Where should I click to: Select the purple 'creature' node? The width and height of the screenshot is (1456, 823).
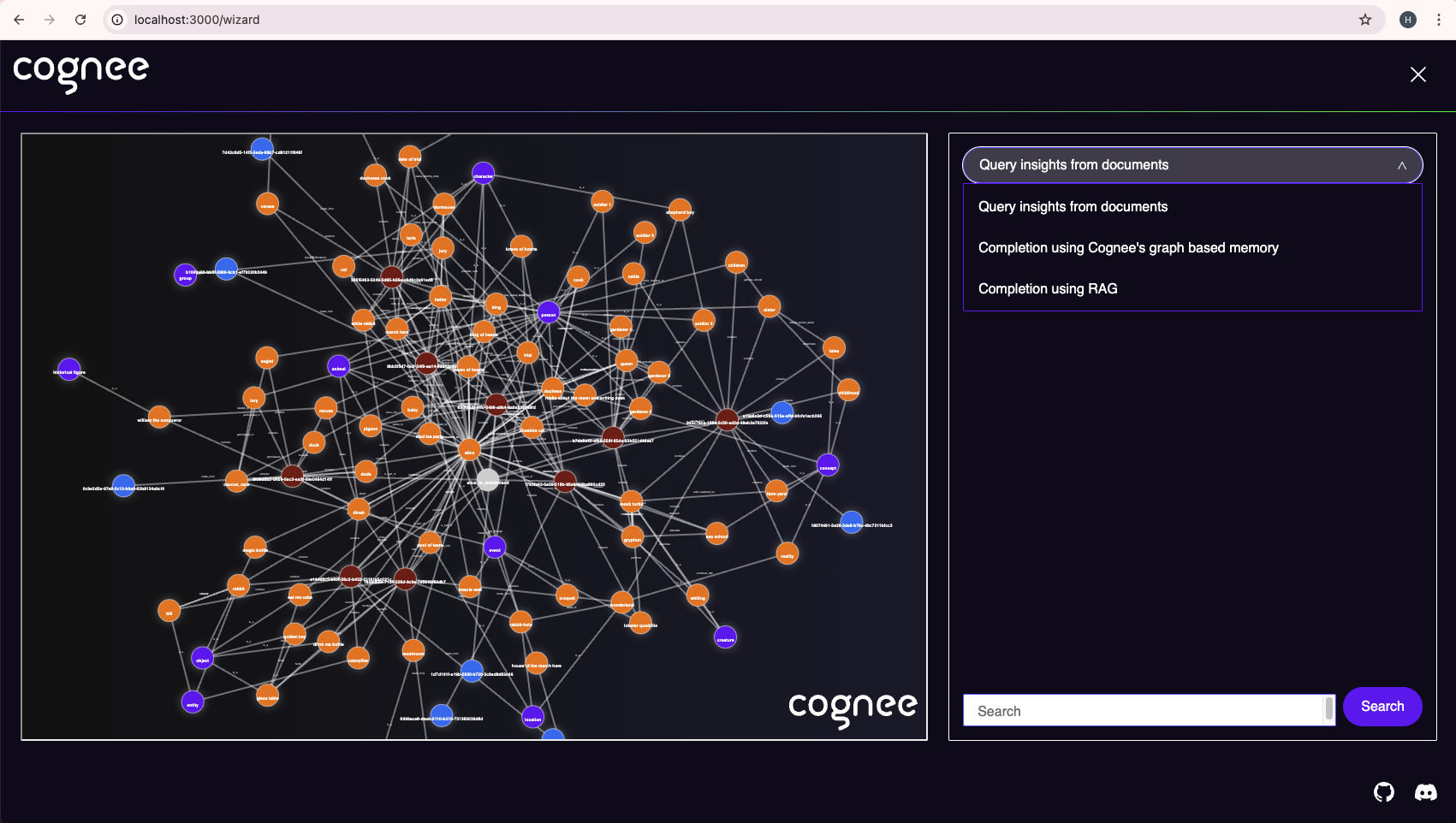pos(725,637)
